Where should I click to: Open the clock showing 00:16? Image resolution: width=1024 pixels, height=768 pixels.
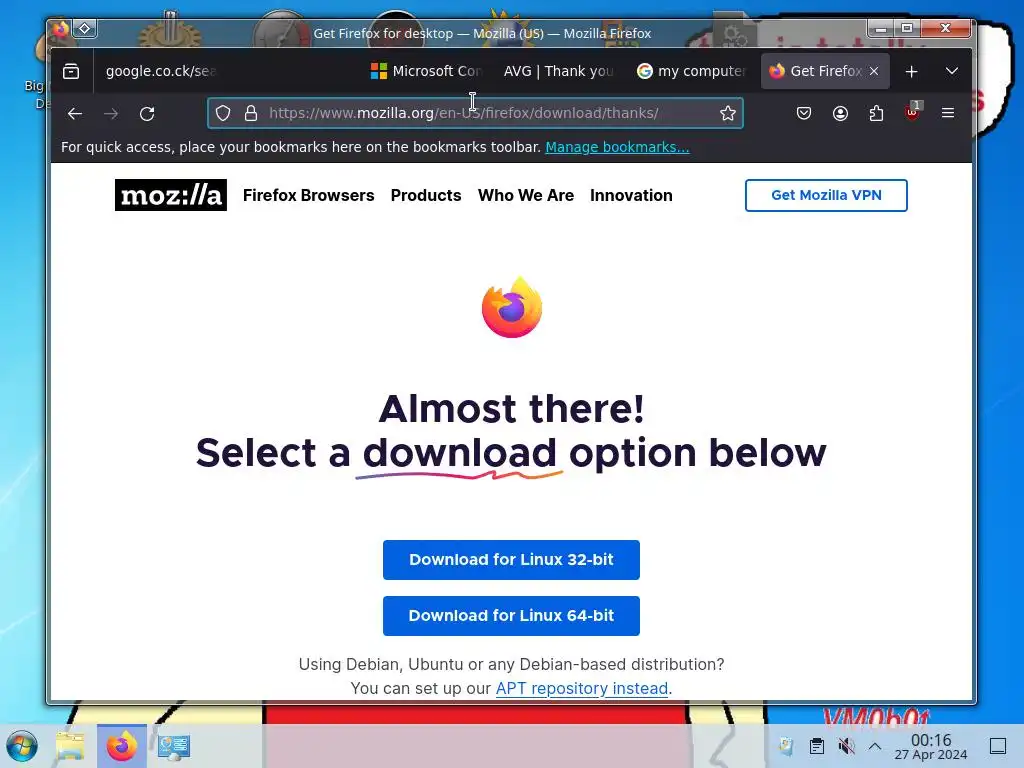931,746
